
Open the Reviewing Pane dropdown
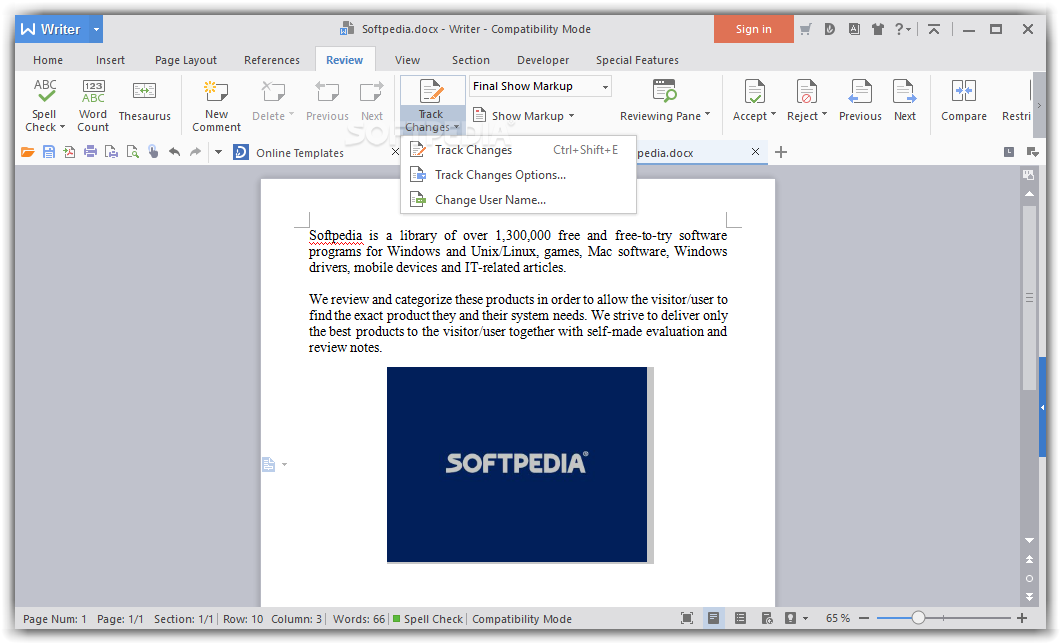coord(664,115)
